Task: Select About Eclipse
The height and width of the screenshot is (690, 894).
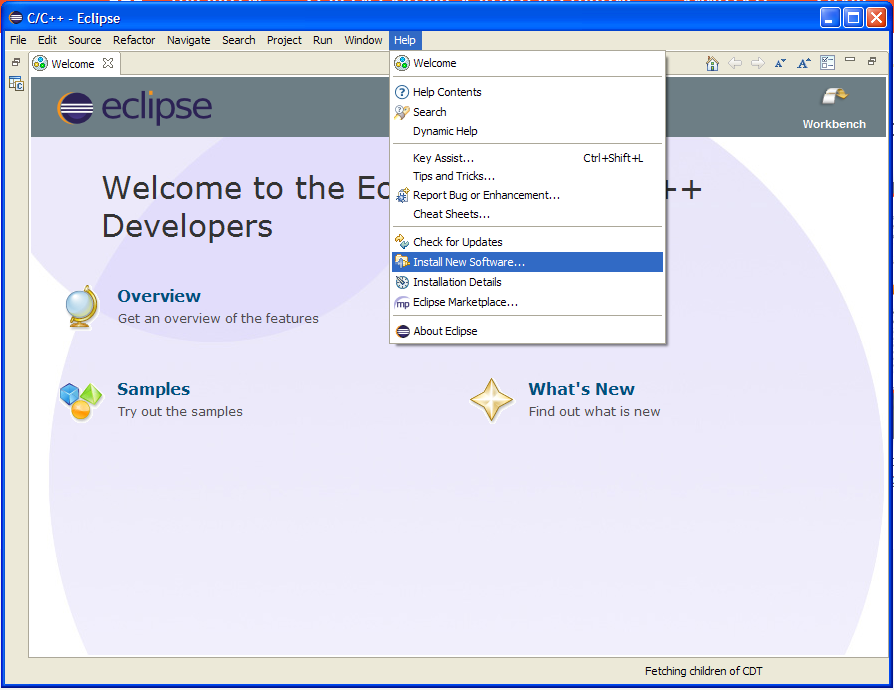Action: coord(527,331)
